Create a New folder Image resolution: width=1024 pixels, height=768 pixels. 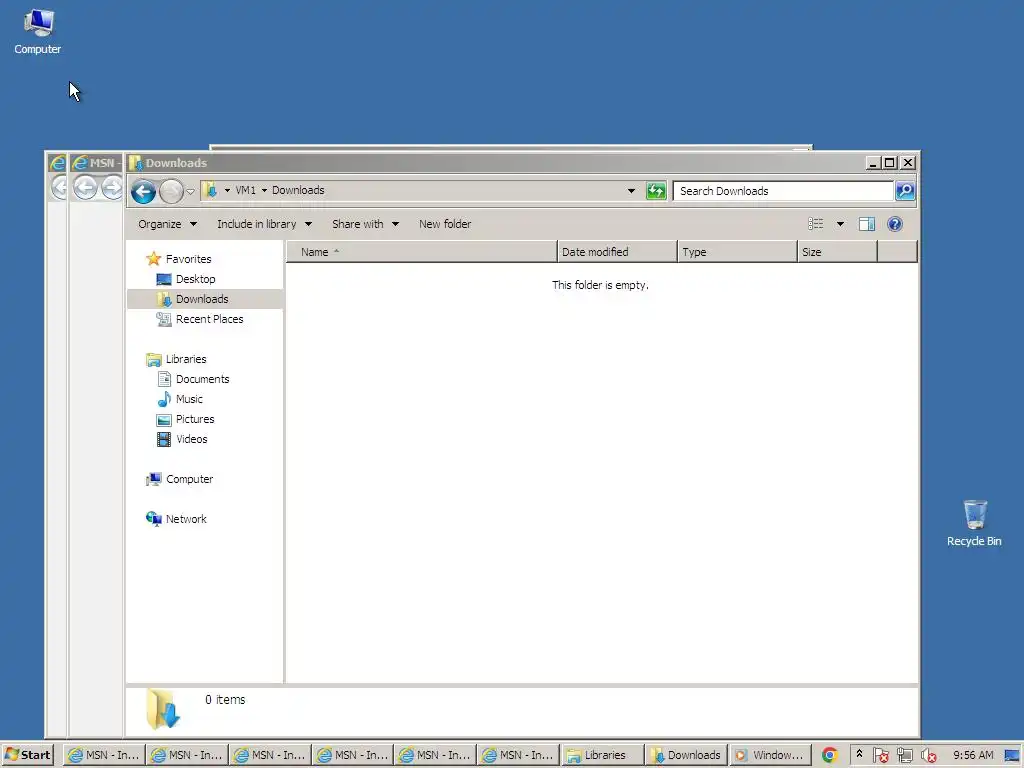[x=445, y=224]
